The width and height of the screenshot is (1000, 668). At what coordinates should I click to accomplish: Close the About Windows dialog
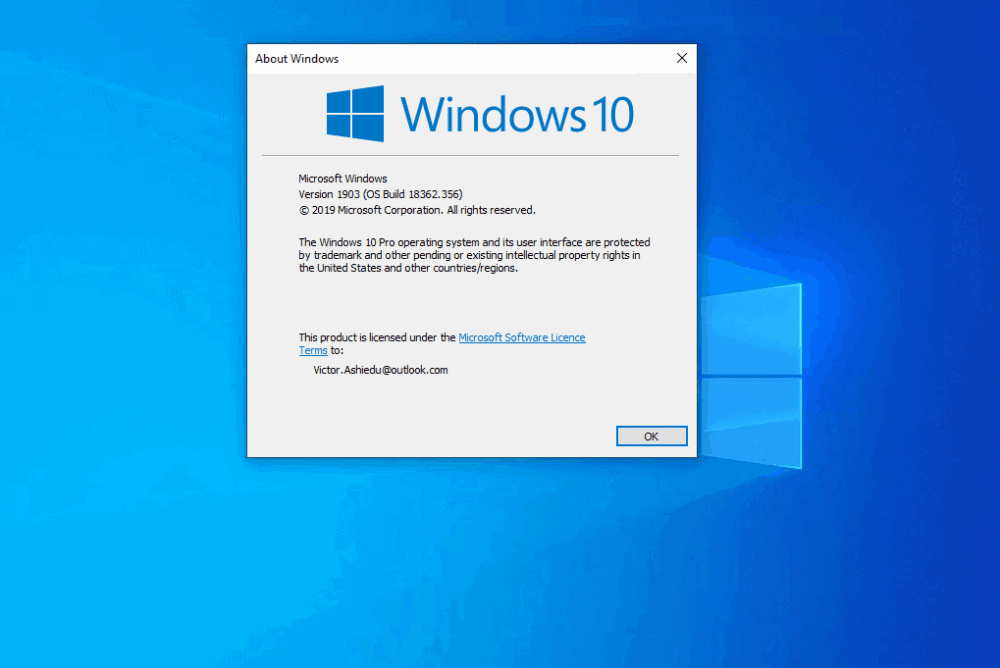[x=681, y=58]
